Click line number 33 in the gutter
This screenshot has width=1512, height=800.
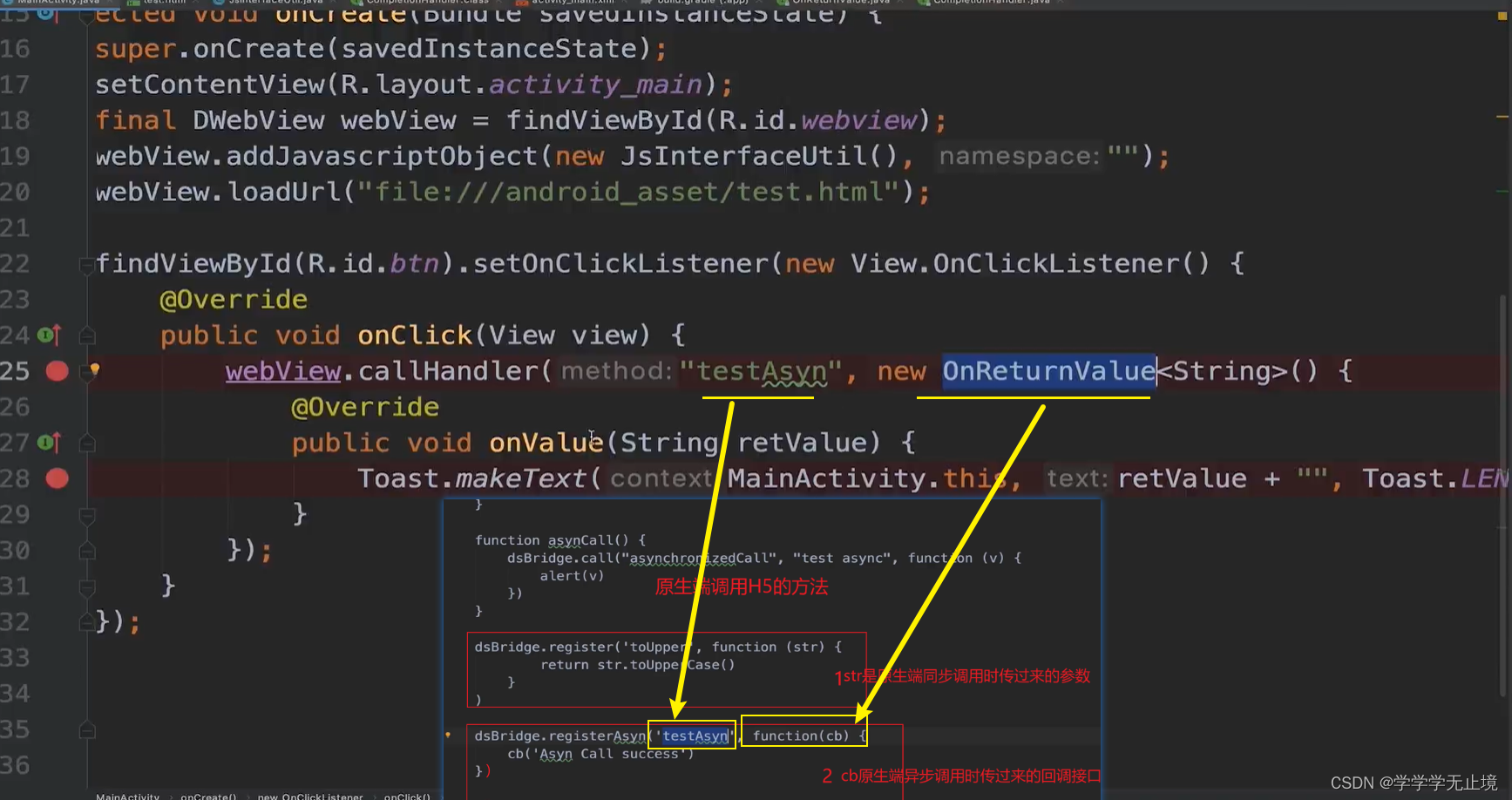(x=15, y=658)
